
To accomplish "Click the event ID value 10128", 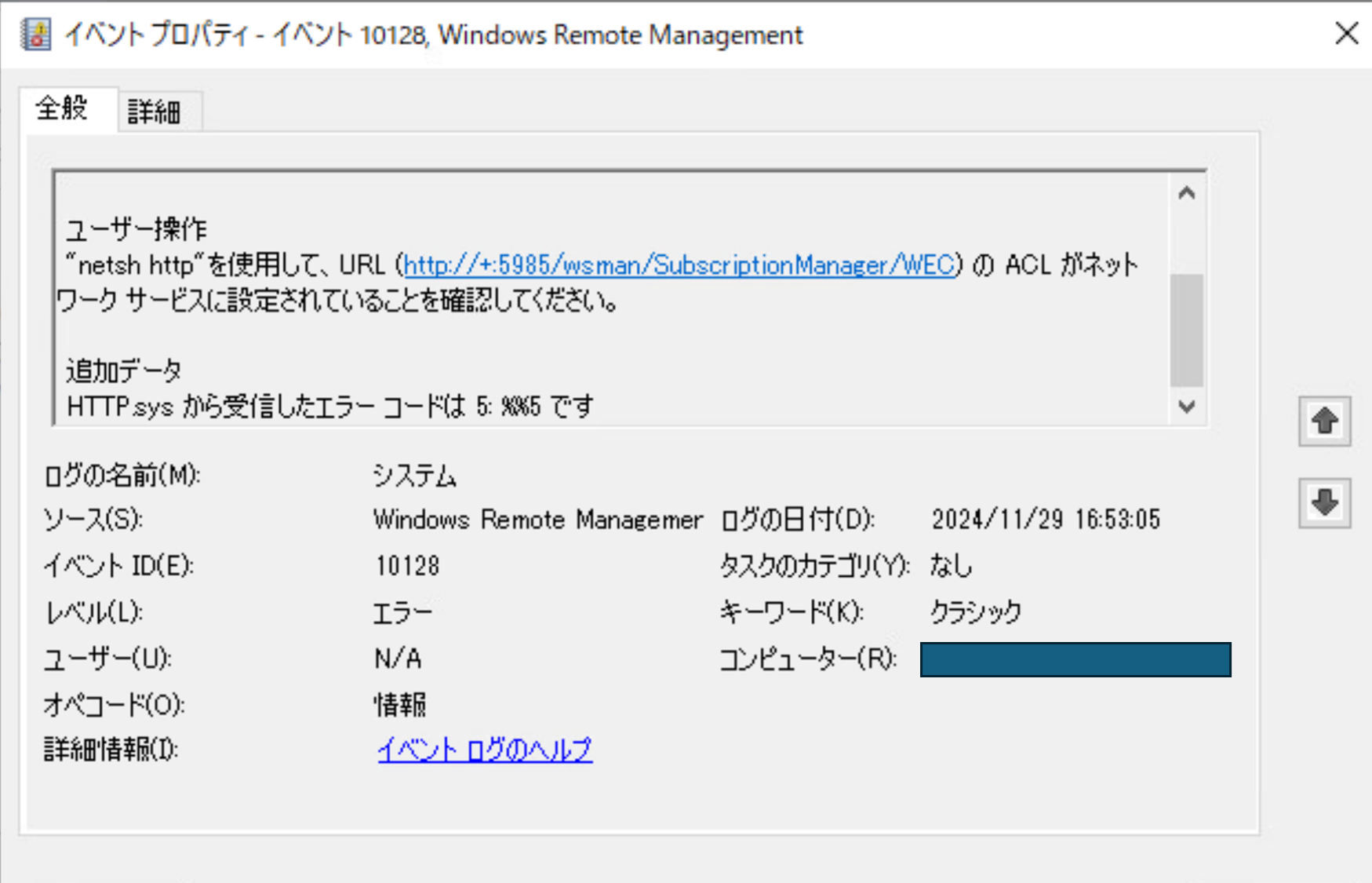I will click(x=407, y=566).
